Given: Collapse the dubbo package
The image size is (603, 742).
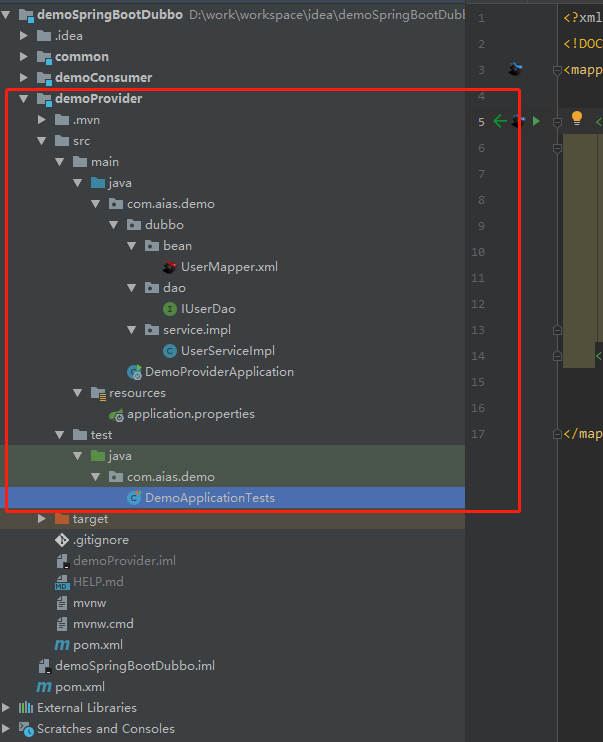Looking at the screenshot, I should (114, 225).
